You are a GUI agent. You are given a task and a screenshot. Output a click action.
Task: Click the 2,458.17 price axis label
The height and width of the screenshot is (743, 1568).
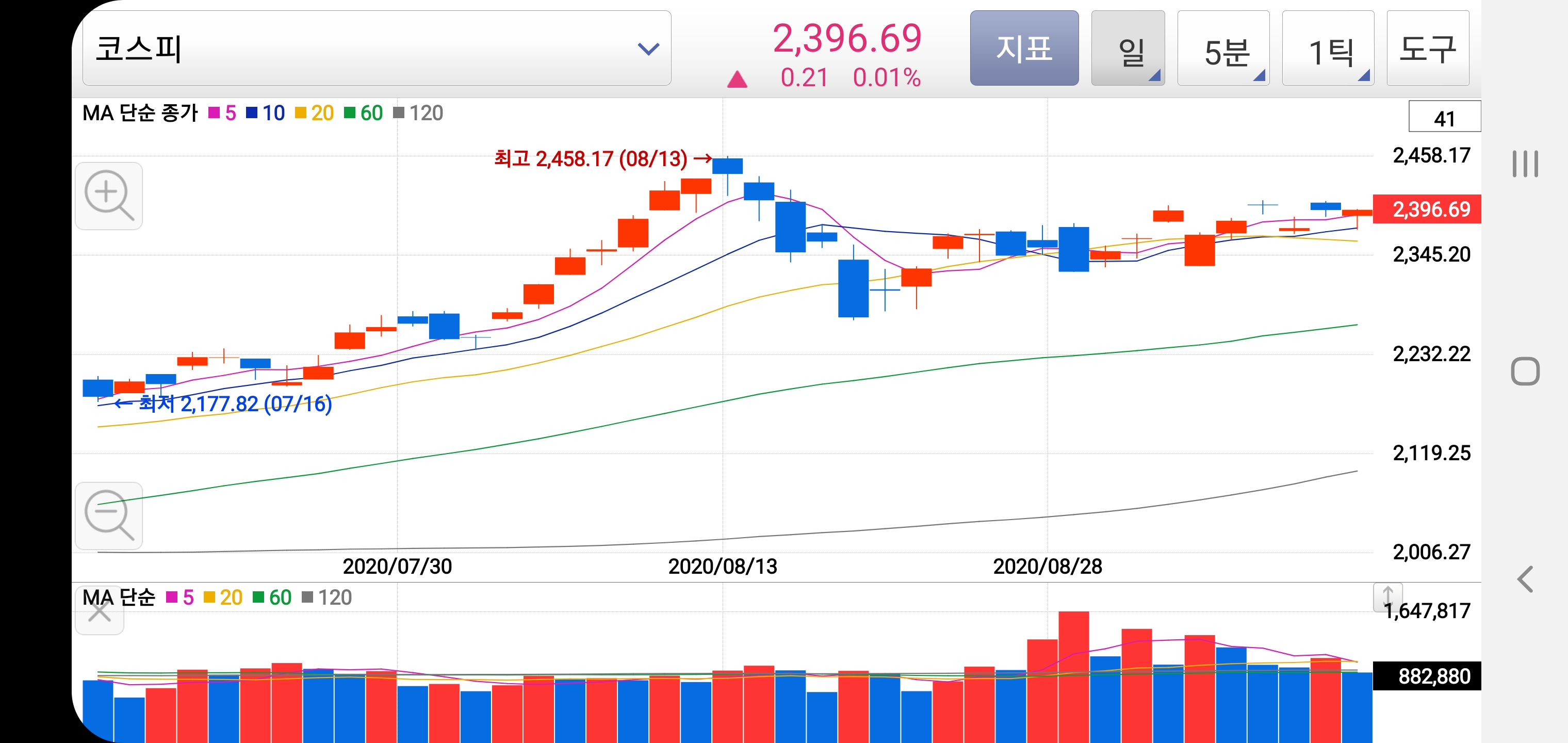(1432, 155)
